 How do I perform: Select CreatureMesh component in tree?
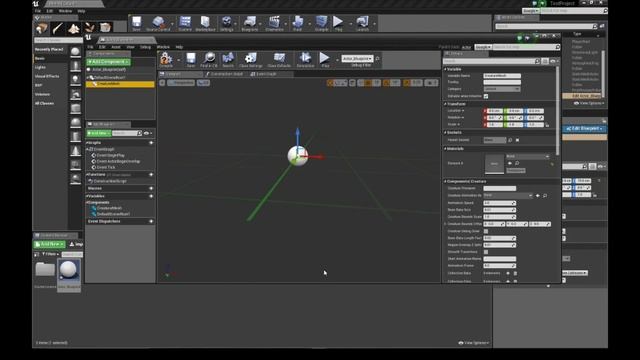click(x=120, y=84)
